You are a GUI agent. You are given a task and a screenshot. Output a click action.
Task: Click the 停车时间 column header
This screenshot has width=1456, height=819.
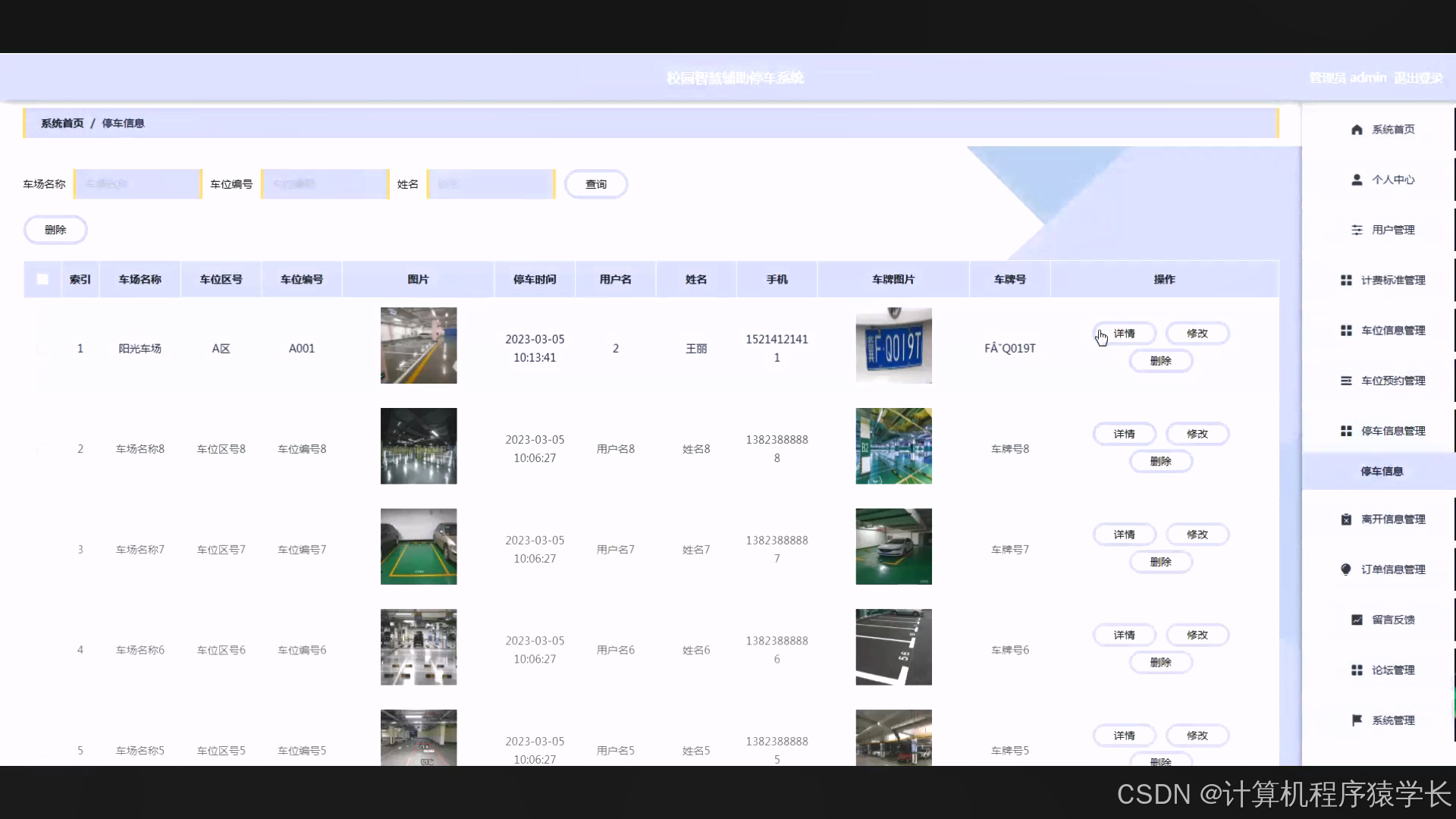[535, 279]
